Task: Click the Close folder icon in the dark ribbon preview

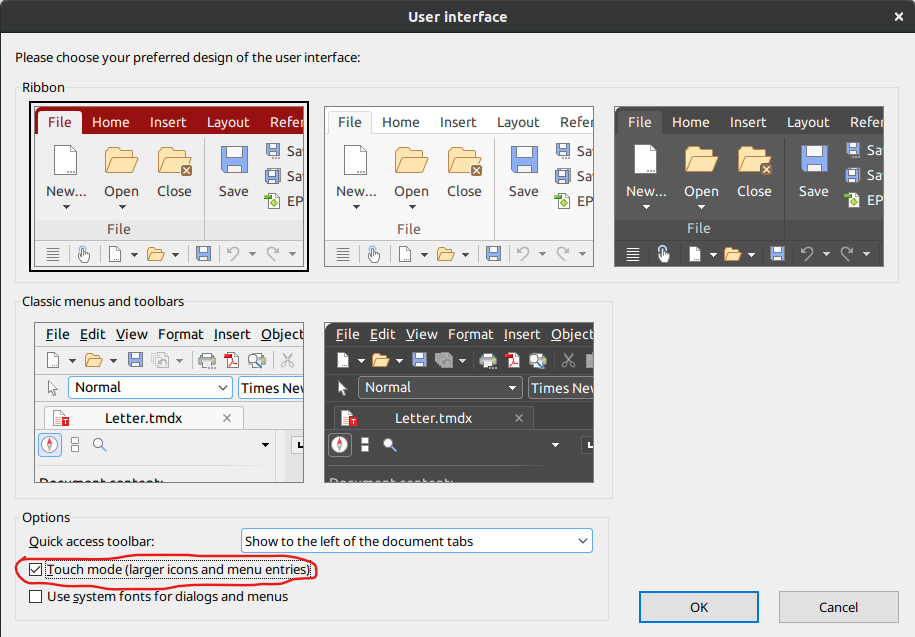Action: (x=754, y=160)
